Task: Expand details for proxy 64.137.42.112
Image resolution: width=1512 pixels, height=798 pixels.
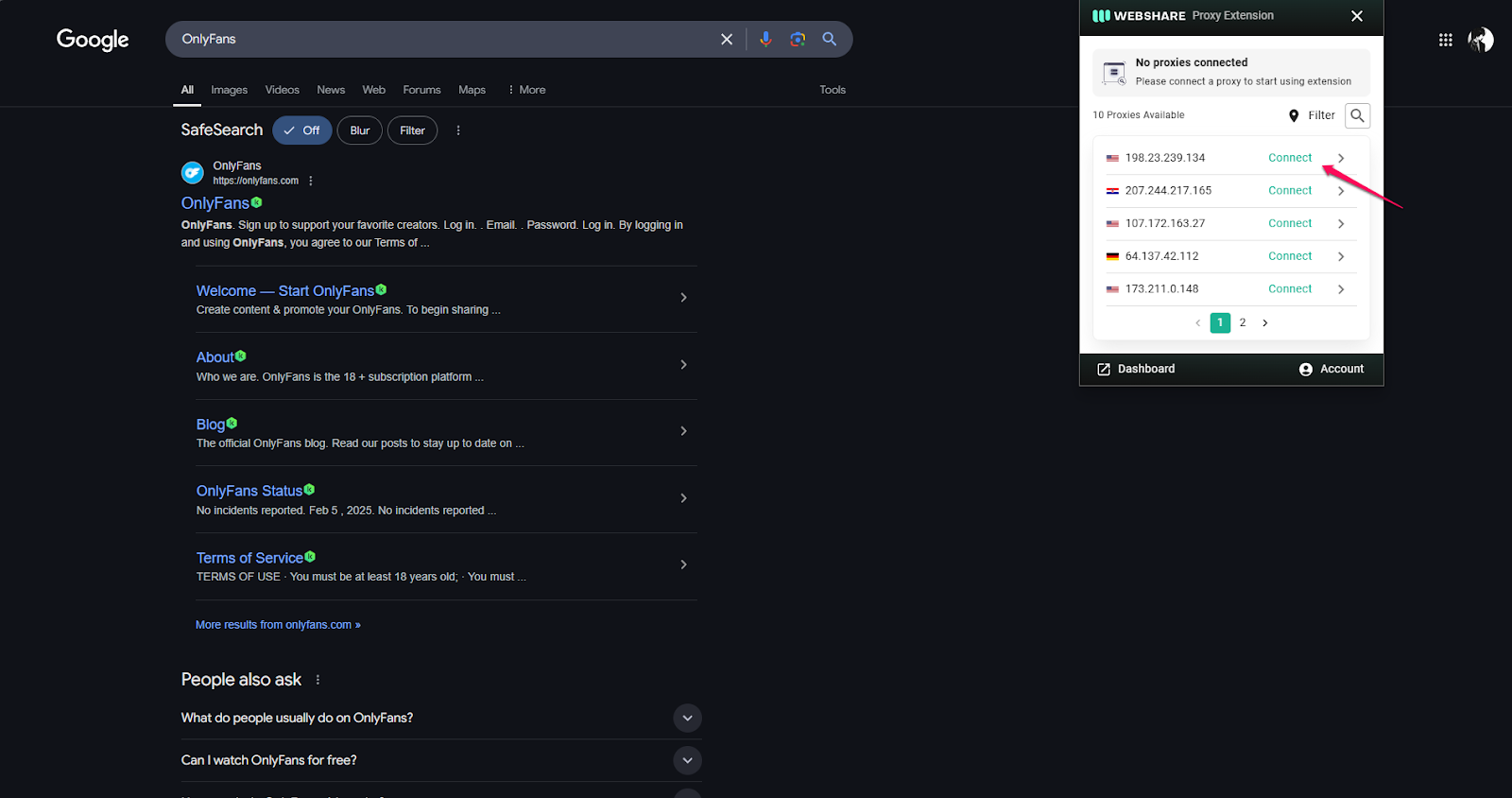Action: (x=1341, y=256)
